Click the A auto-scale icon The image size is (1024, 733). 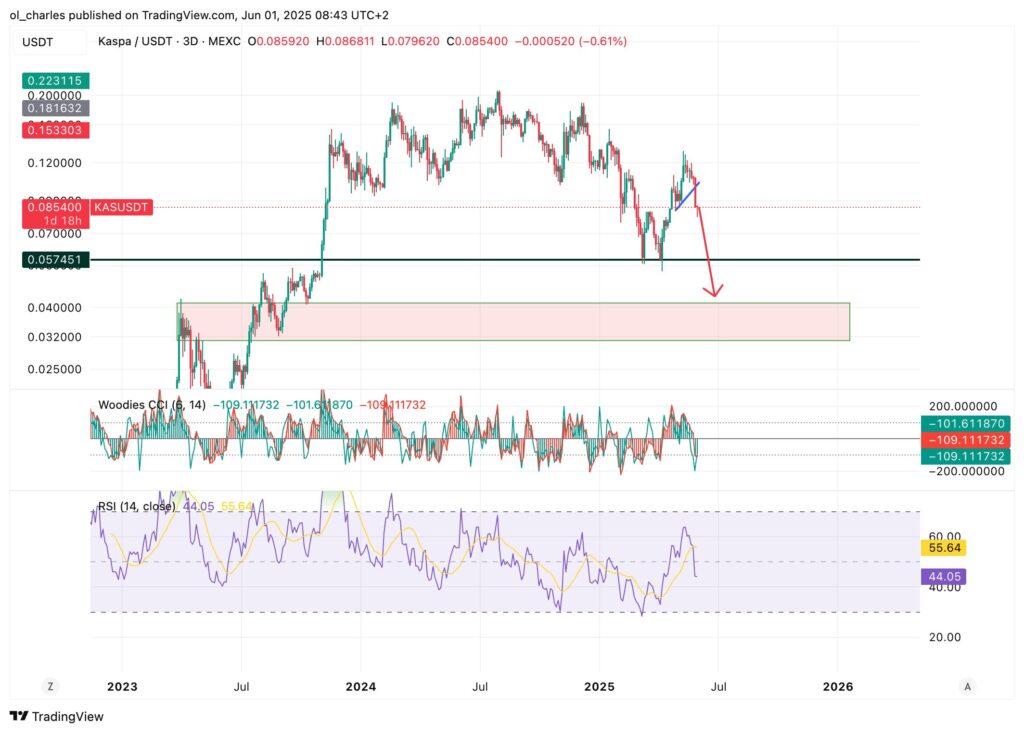(x=966, y=686)
